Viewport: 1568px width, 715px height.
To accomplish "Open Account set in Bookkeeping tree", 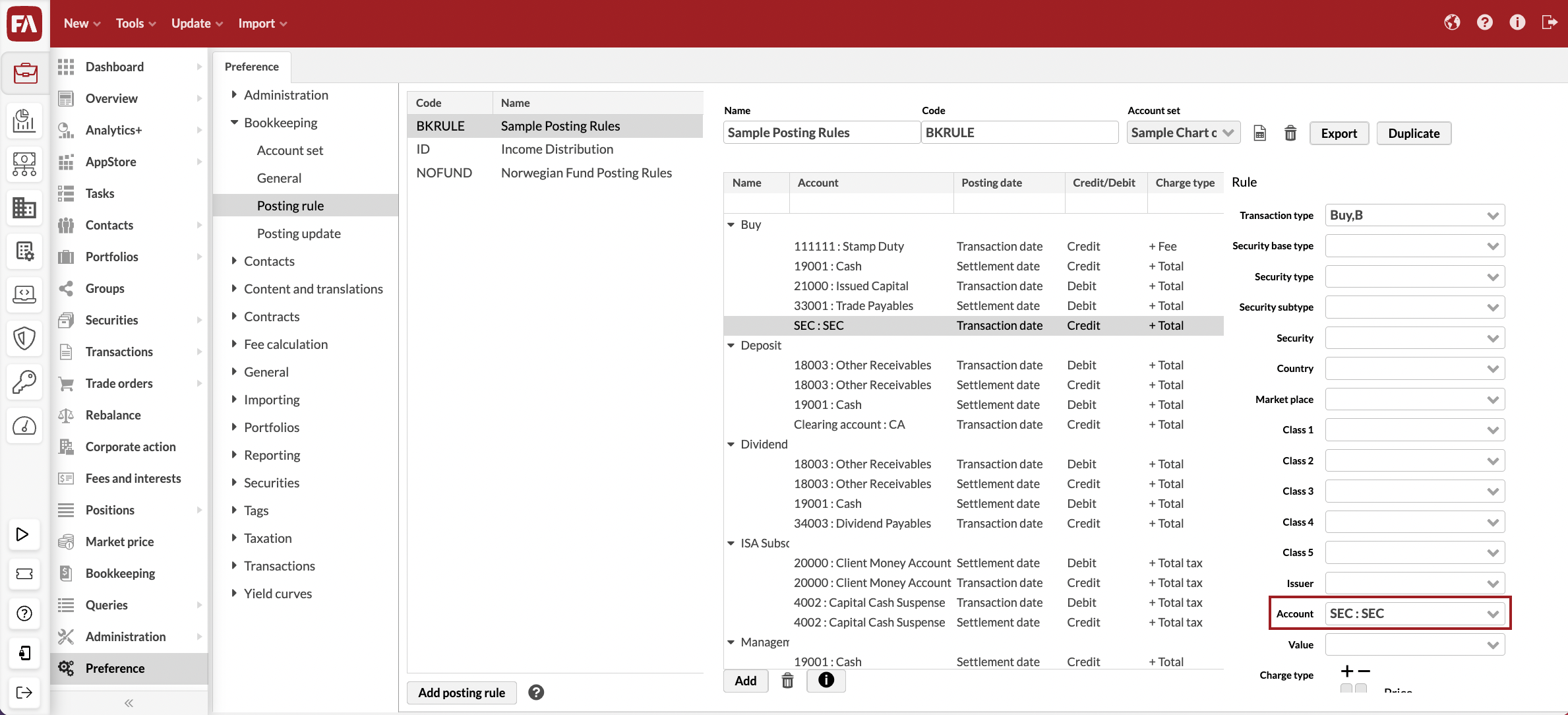I will (x=290, y=150).
